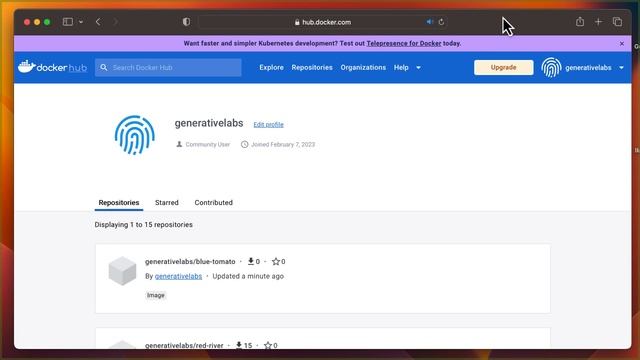Go forward with Safari forward arrow
This screenshot has height=360, width=640.
(116, 22)
